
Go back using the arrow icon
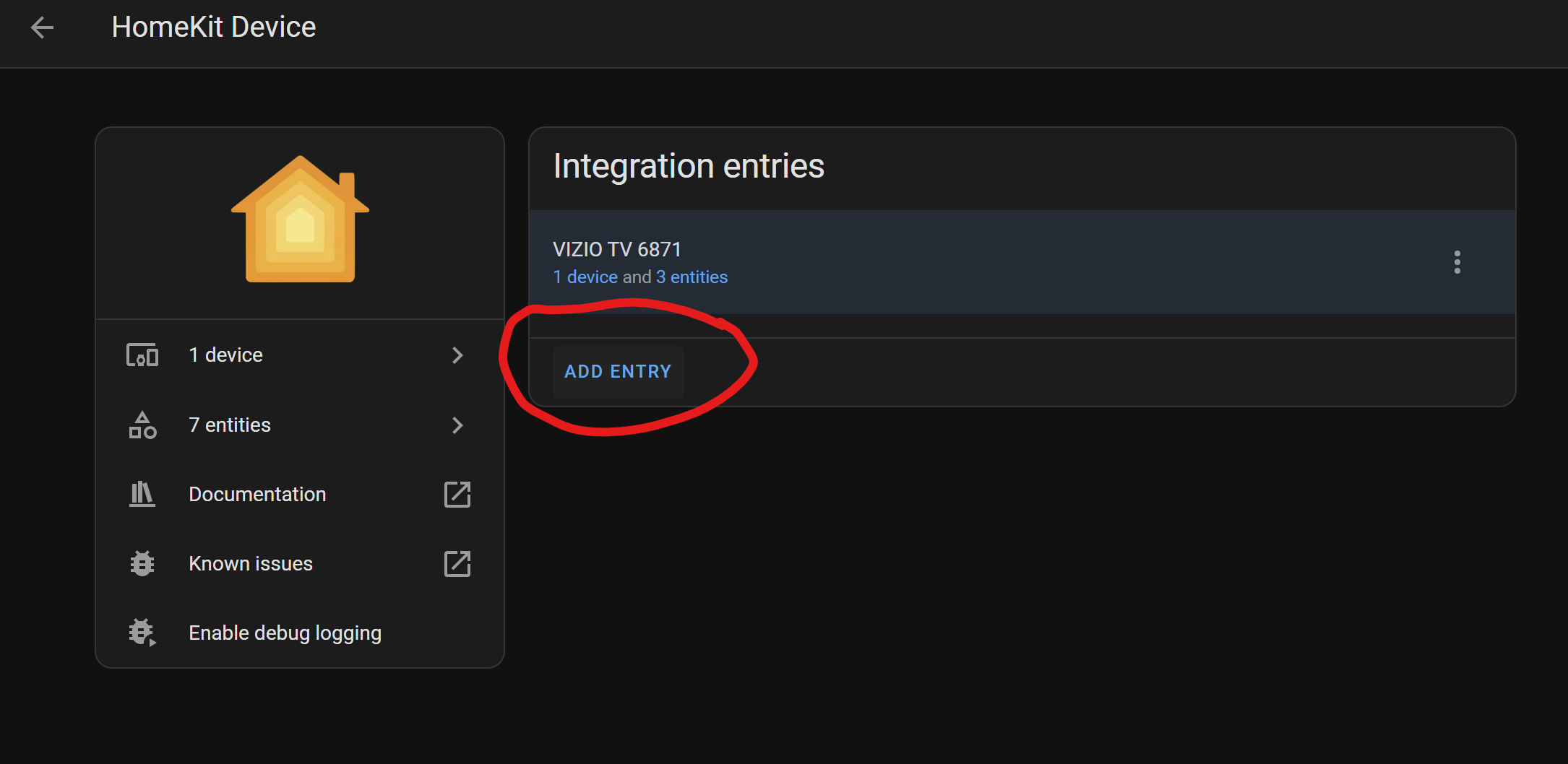[42, 27]
